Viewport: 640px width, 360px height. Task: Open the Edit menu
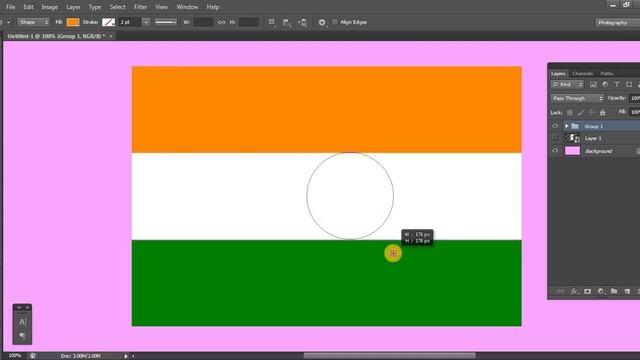tap(28, 7)
